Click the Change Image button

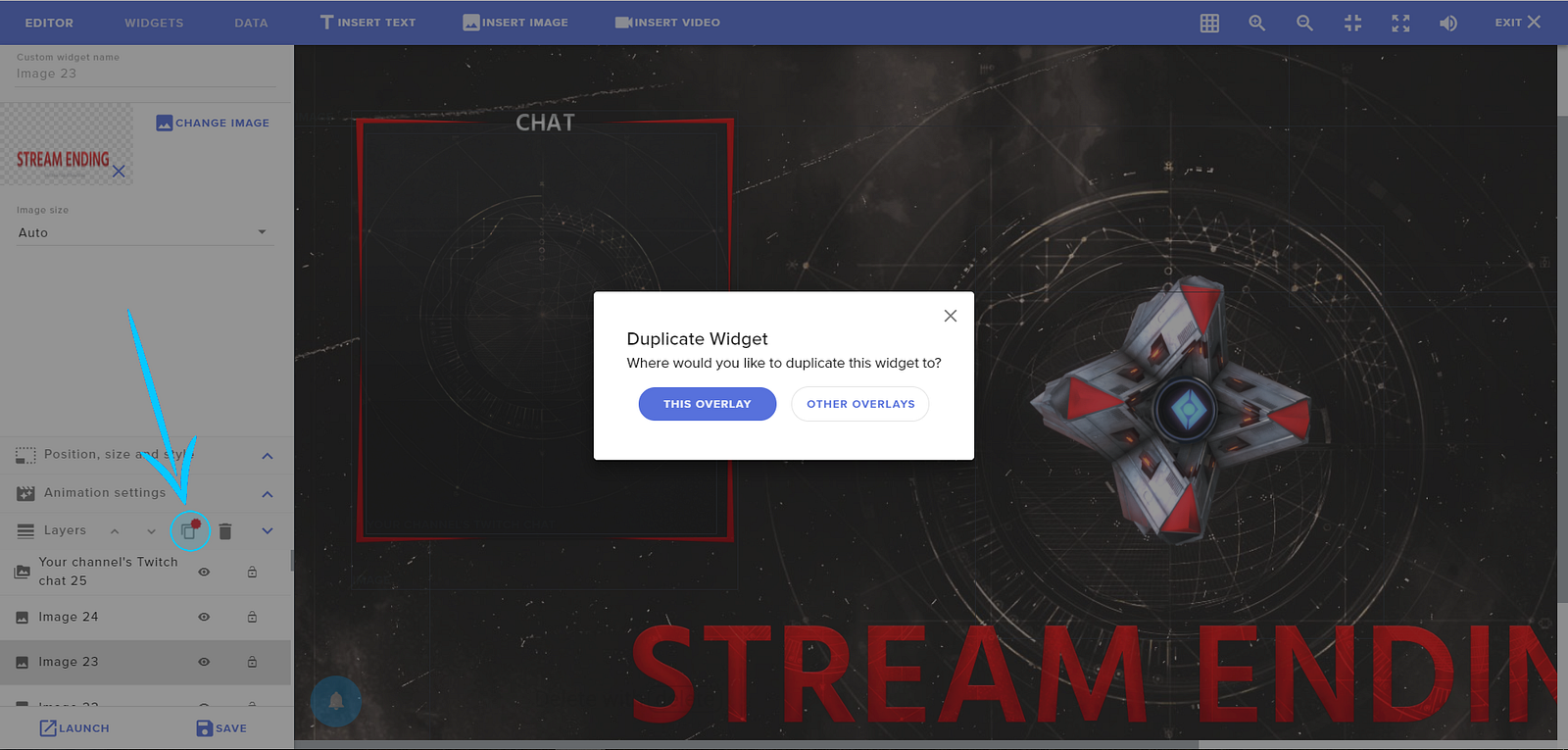(x=213, y=124)
